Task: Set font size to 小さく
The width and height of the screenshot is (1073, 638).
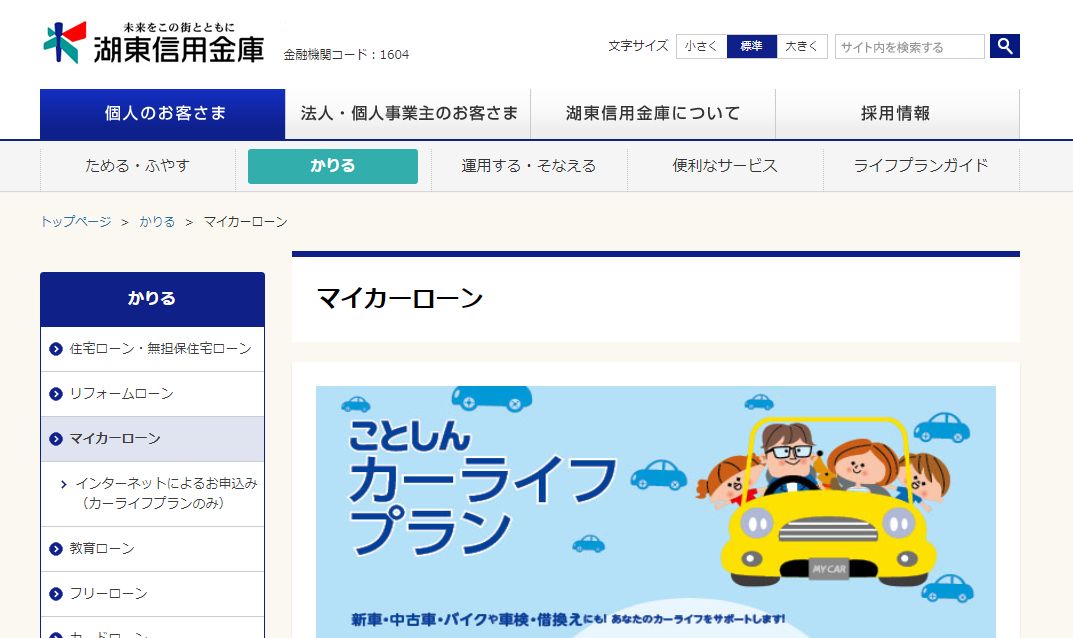Action: (x=701, y=46)
